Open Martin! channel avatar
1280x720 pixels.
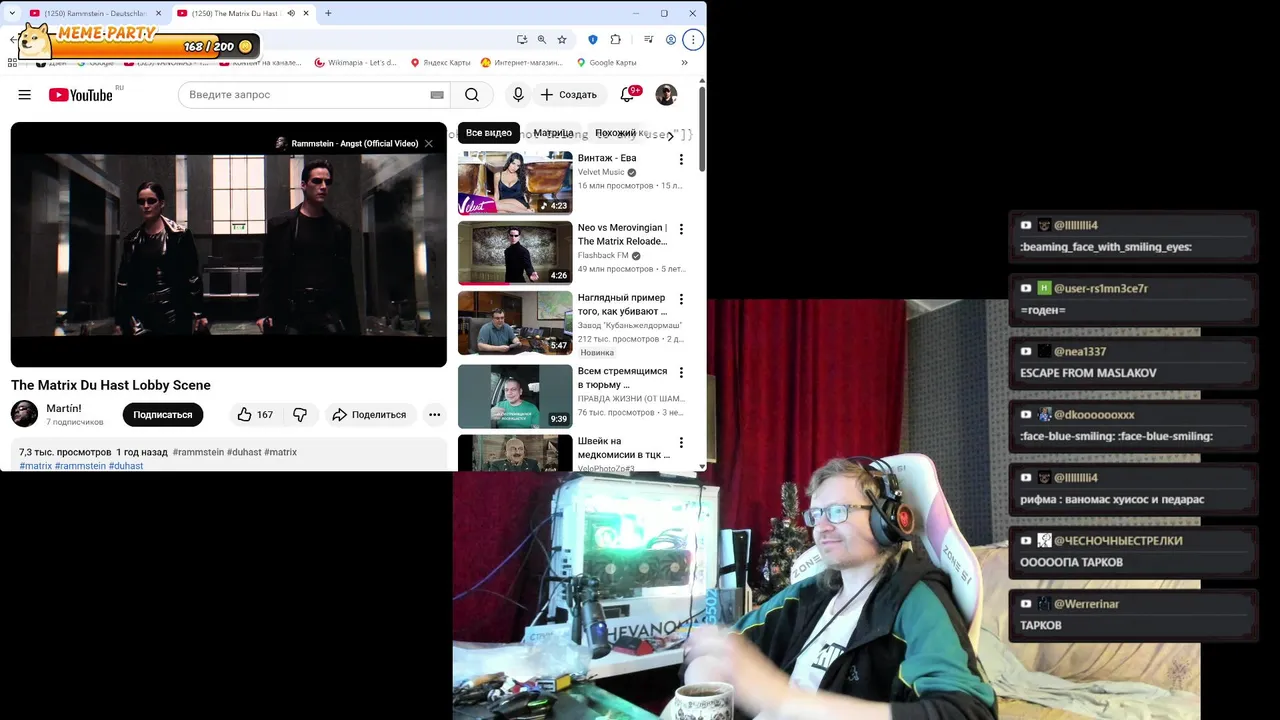25,414
